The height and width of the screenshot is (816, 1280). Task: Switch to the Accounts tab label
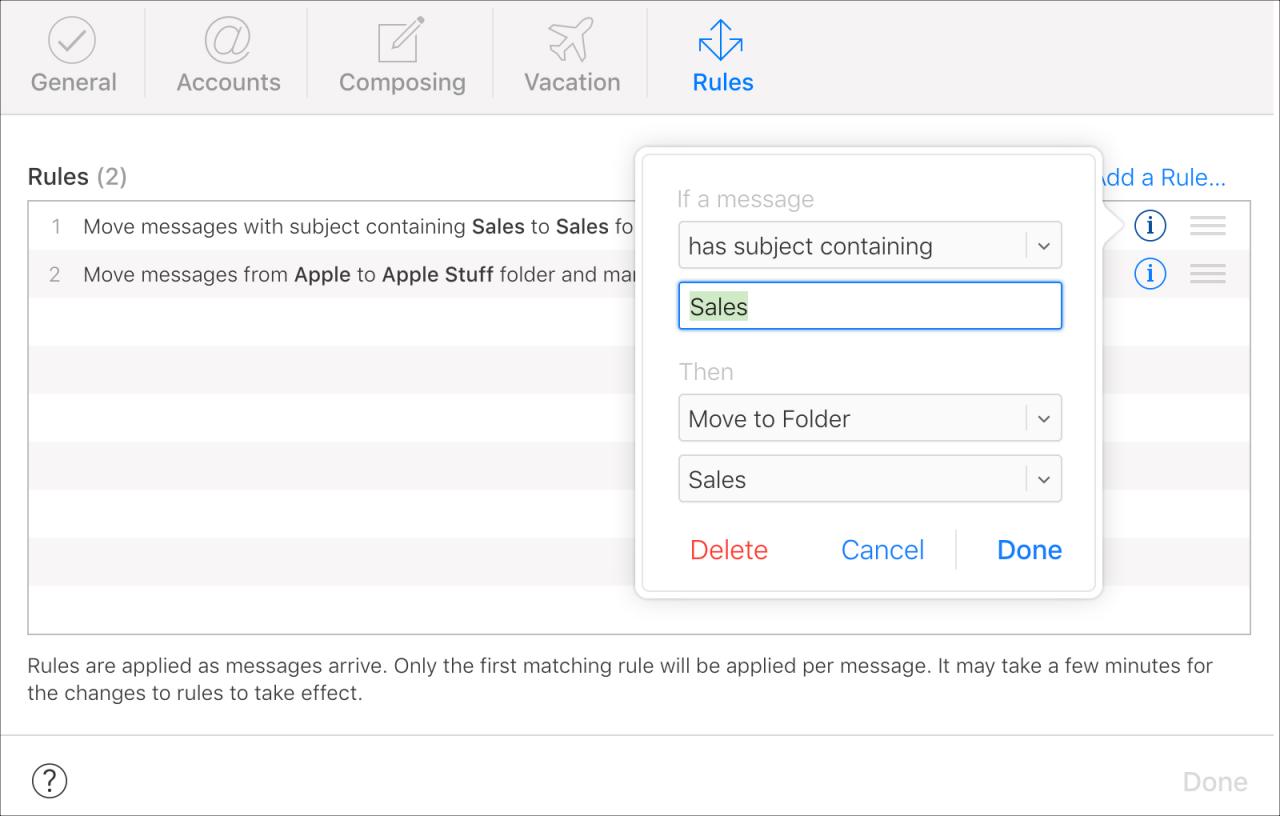coord(228,82)
